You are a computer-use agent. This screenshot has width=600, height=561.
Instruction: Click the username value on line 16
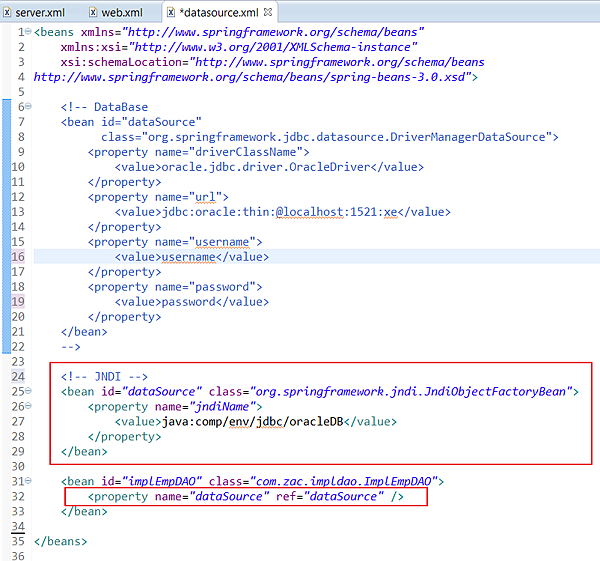[188, 257]
